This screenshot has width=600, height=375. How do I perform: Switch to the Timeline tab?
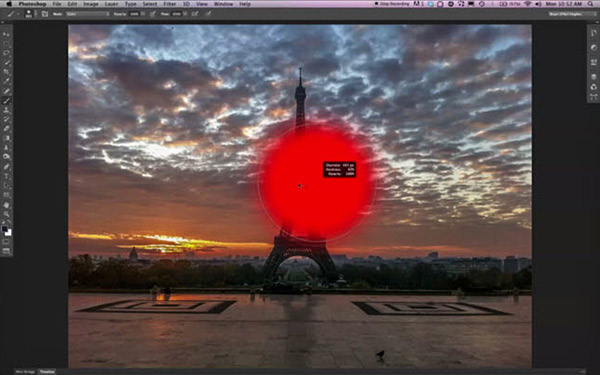[47, 372]
